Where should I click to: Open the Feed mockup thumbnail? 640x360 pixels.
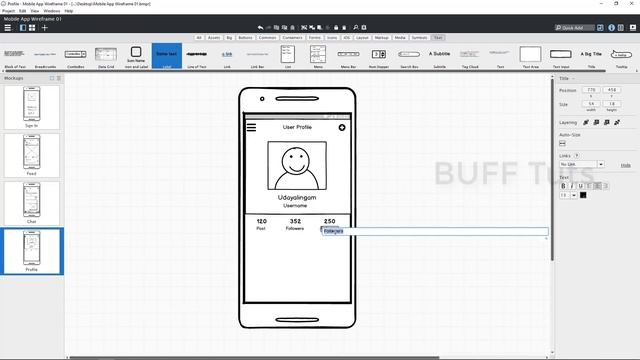tap(31, 155)
